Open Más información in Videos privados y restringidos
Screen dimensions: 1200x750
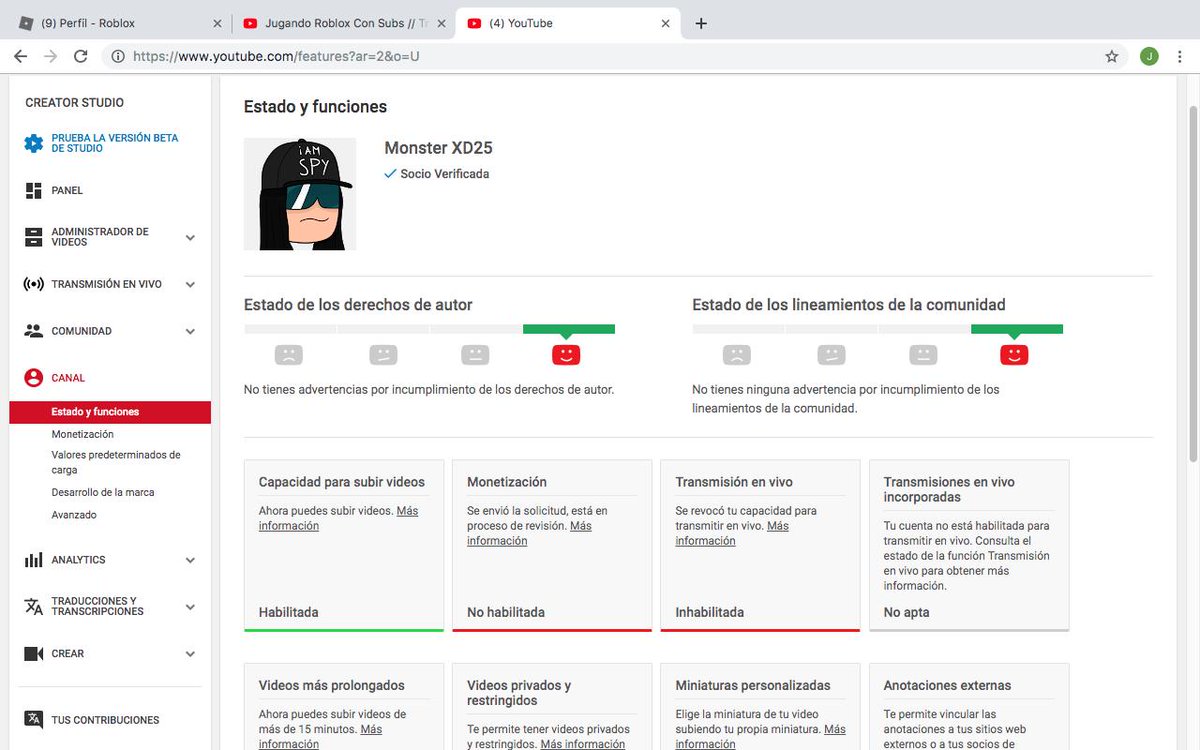(582, 744)
